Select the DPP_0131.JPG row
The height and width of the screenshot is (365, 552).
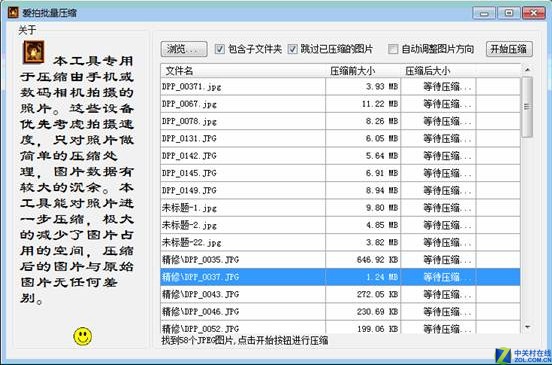pyautogui.click(x=340, y=138)
